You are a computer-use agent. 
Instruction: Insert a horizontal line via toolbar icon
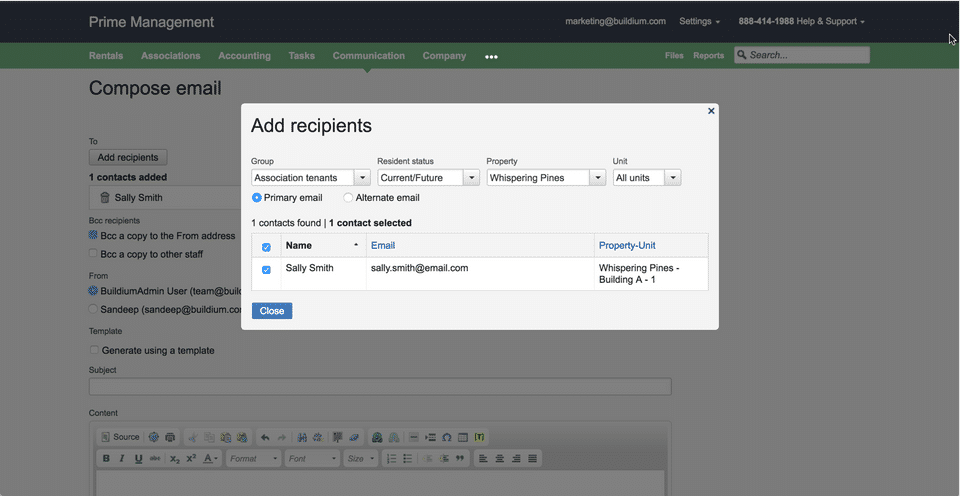coord(414,437)
